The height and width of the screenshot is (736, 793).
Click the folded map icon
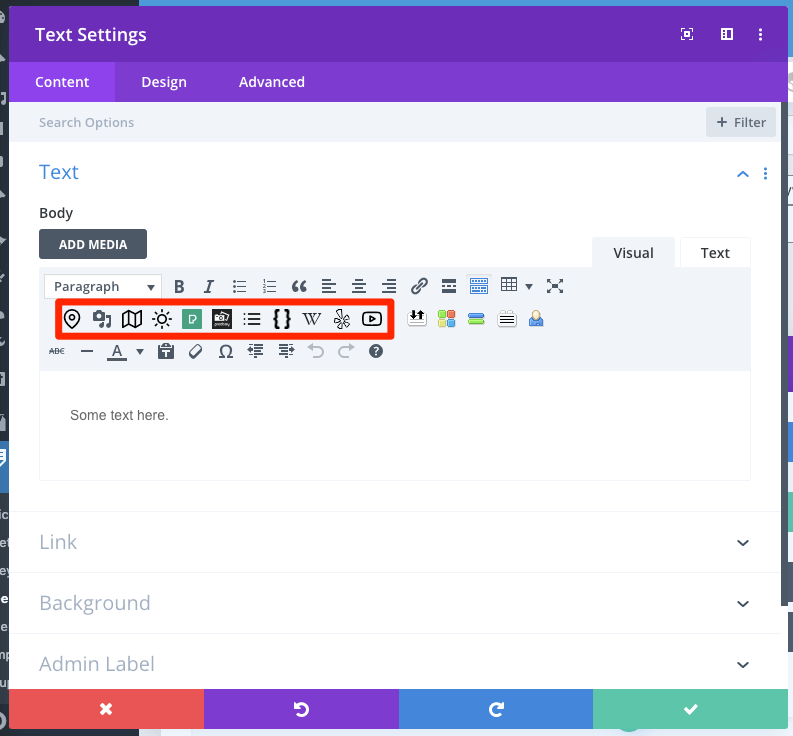click(x=132, y=319)
